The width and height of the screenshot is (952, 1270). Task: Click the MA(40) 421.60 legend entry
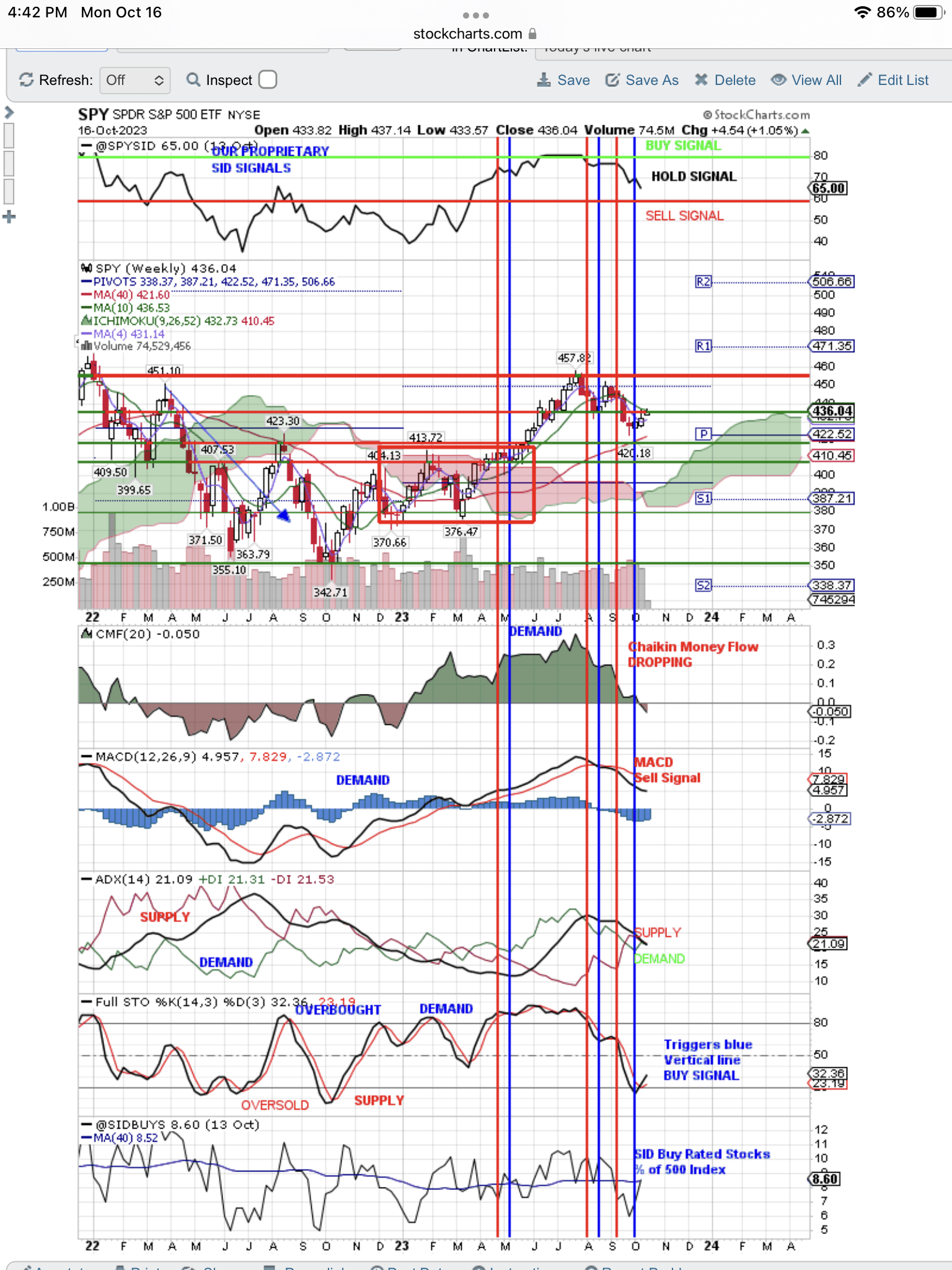[x=125, y=295]
